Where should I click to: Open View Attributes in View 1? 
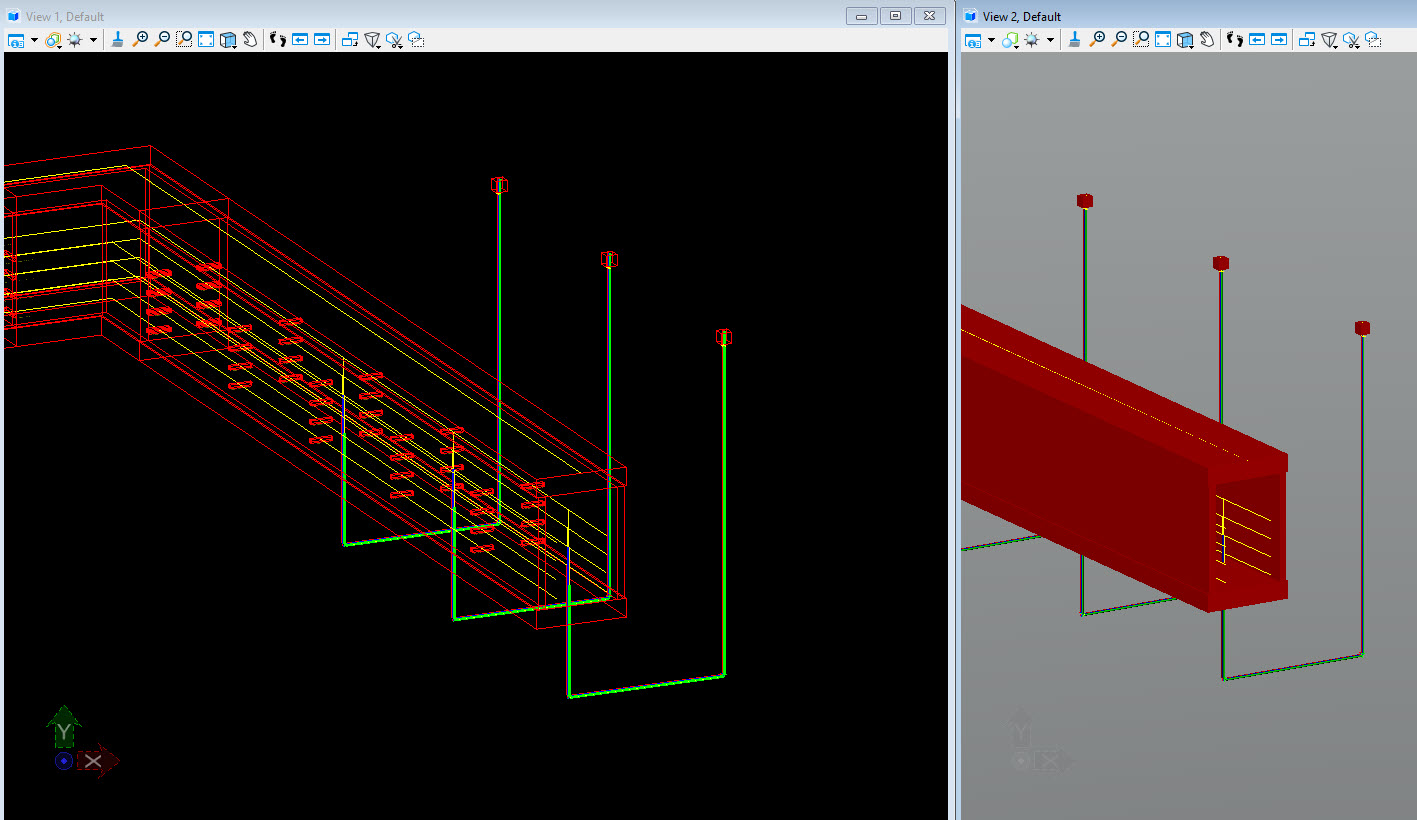pos(16,40)
